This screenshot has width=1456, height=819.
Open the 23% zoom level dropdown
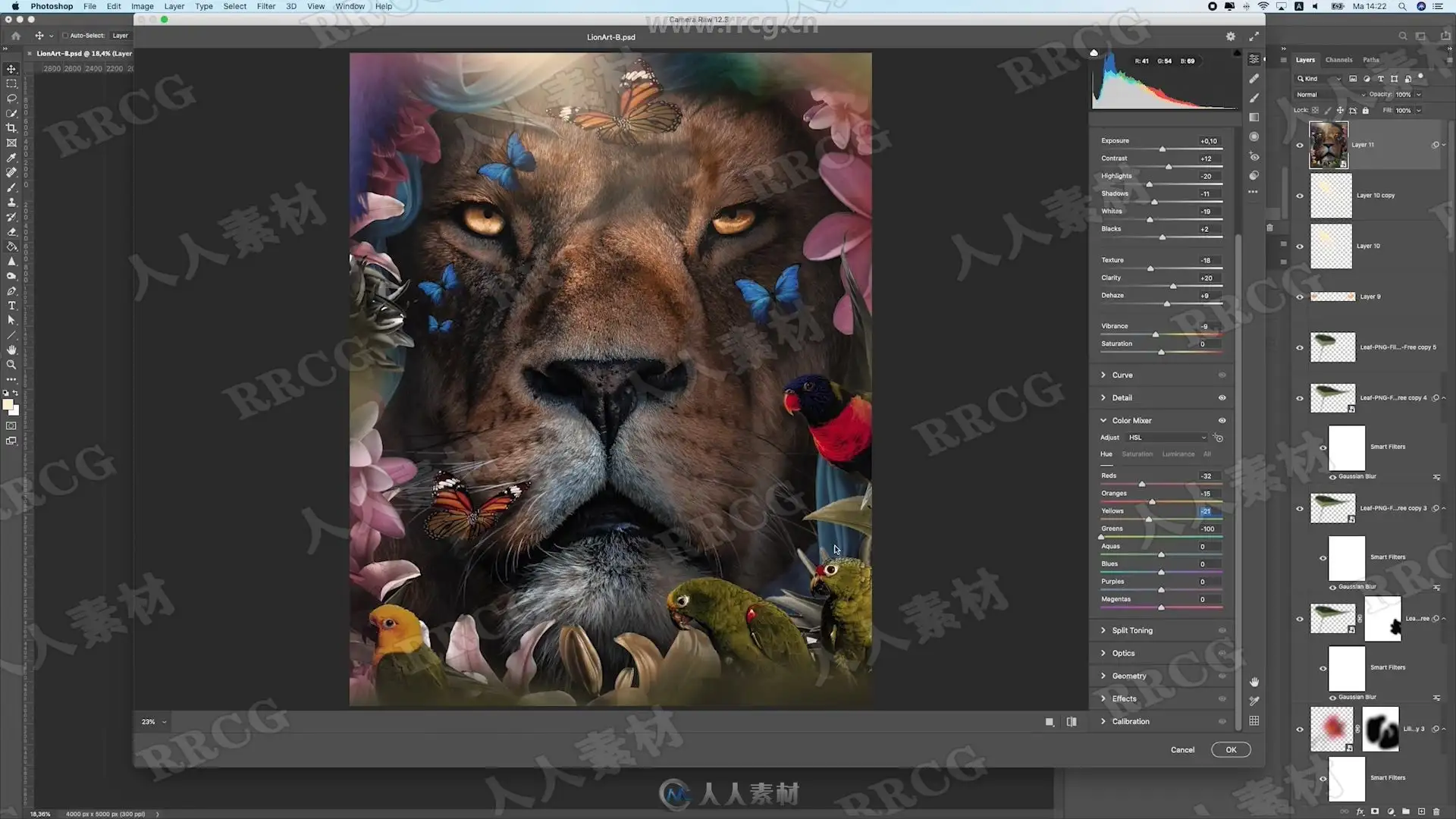pyautogui.click(x=154, y=722)
